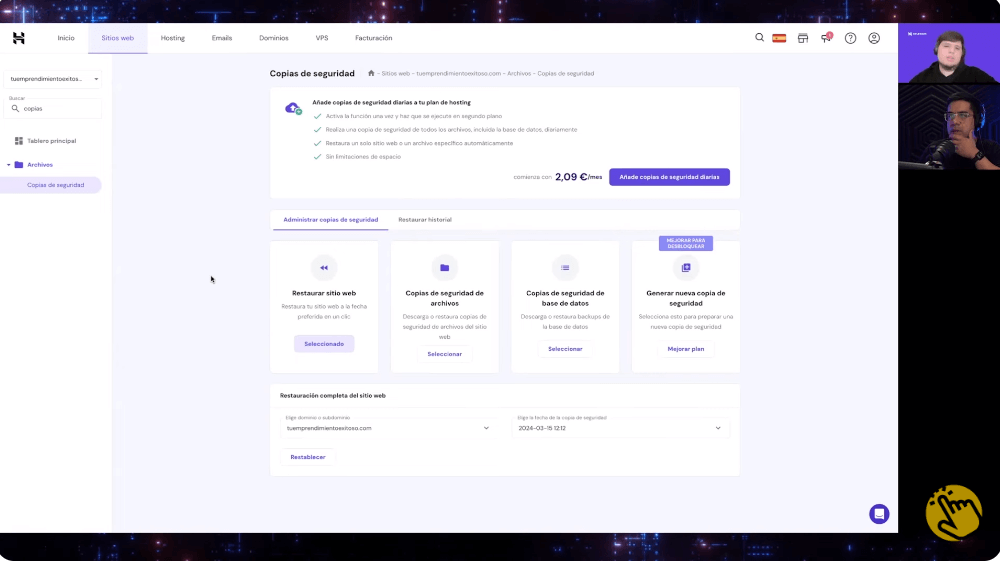The width and height of the screenshot is (1000, 561).
Task: Switch to Administrar copias de seguridad tab
Action: [330, 220]
